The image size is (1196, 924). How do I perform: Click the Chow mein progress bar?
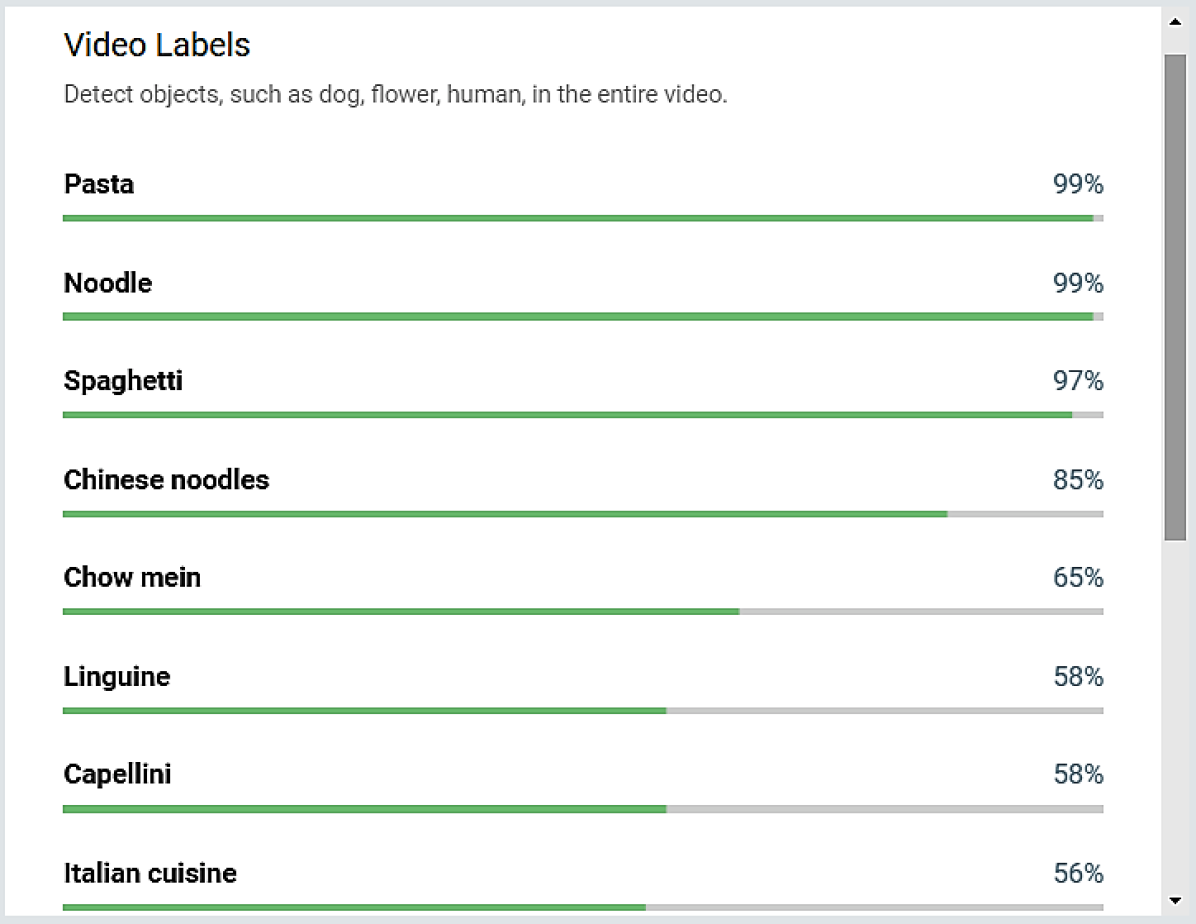click(582, 612)
